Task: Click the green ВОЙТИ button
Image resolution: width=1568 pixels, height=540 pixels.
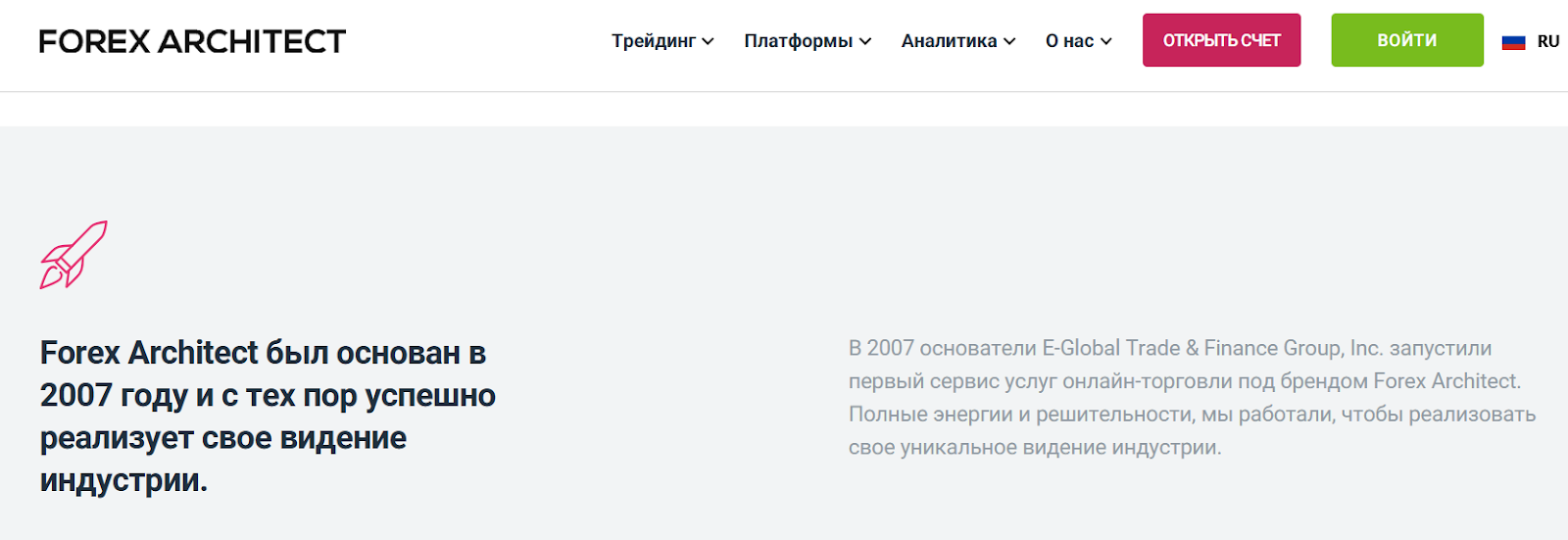Action: point(1407,40)
